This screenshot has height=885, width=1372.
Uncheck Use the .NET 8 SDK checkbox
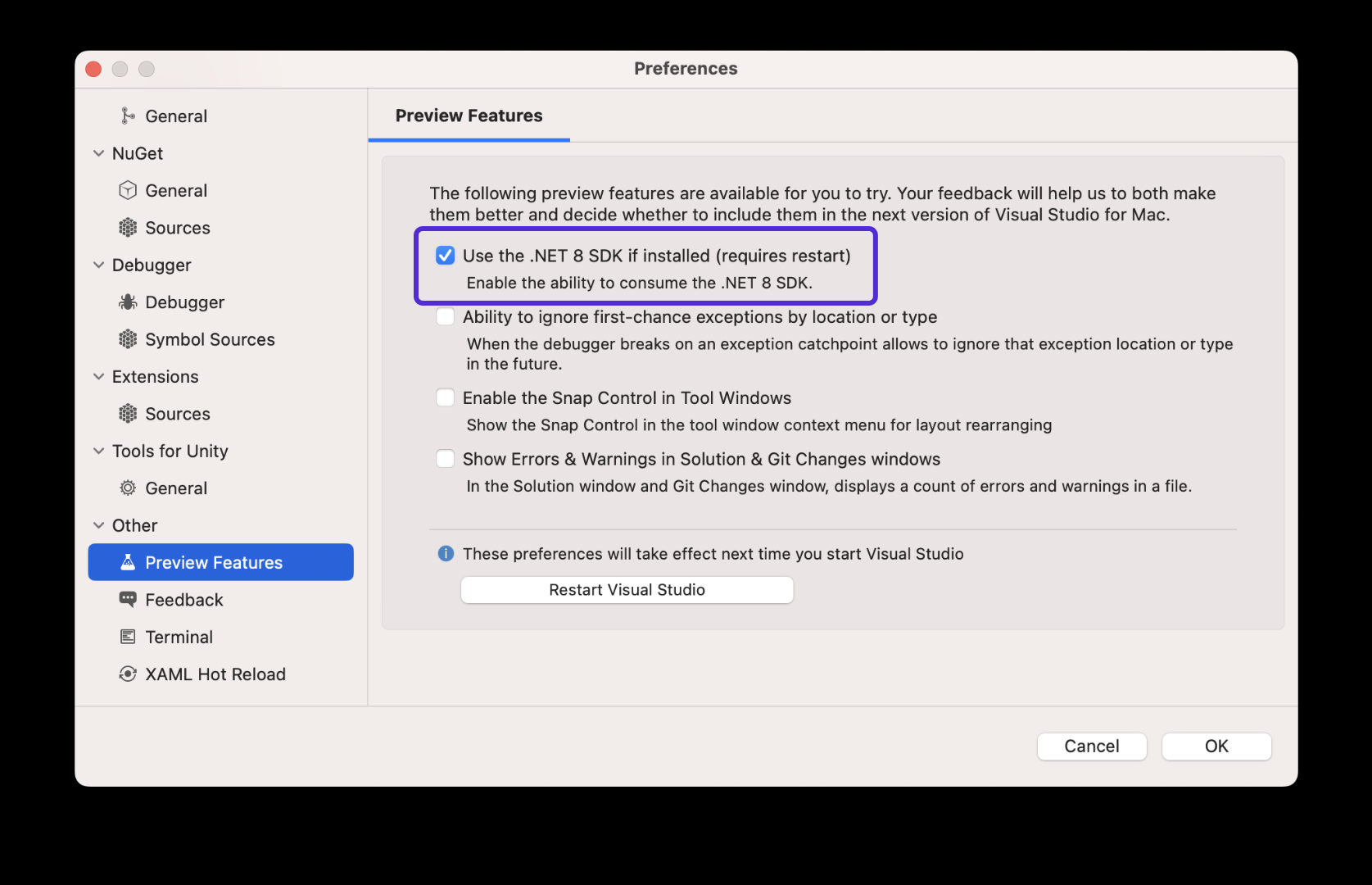tap(446, 256)
